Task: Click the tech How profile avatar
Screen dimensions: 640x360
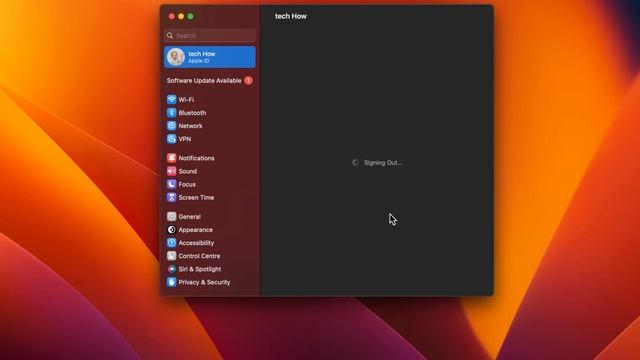Action: pyautogui.click(x=176, y=57)
